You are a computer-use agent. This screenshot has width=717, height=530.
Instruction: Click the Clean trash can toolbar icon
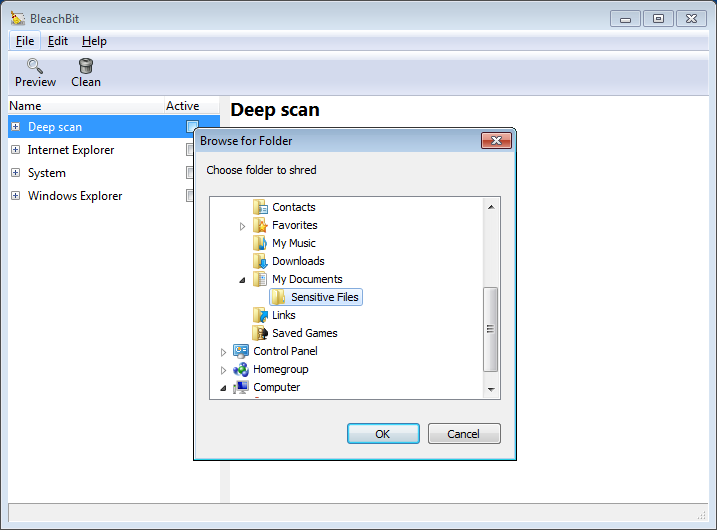pos(86,66)
